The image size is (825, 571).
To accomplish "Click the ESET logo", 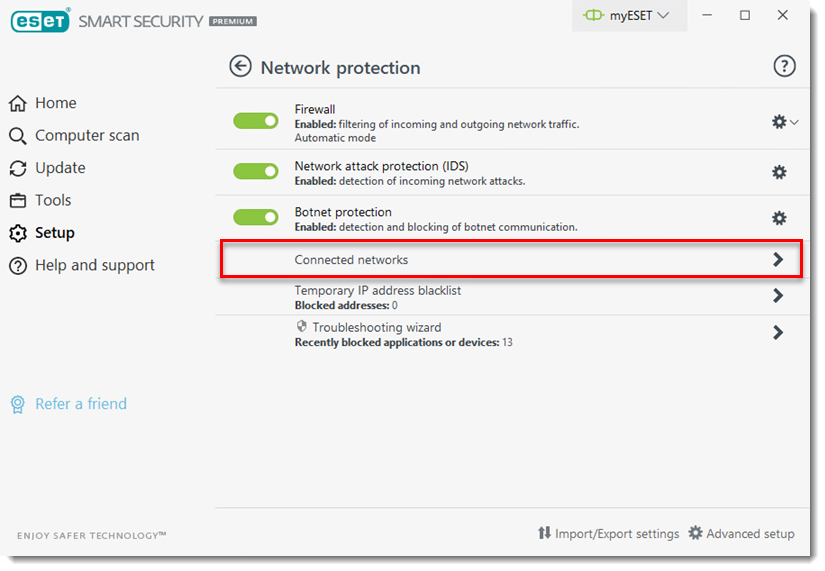I will (x=39, y=20).
